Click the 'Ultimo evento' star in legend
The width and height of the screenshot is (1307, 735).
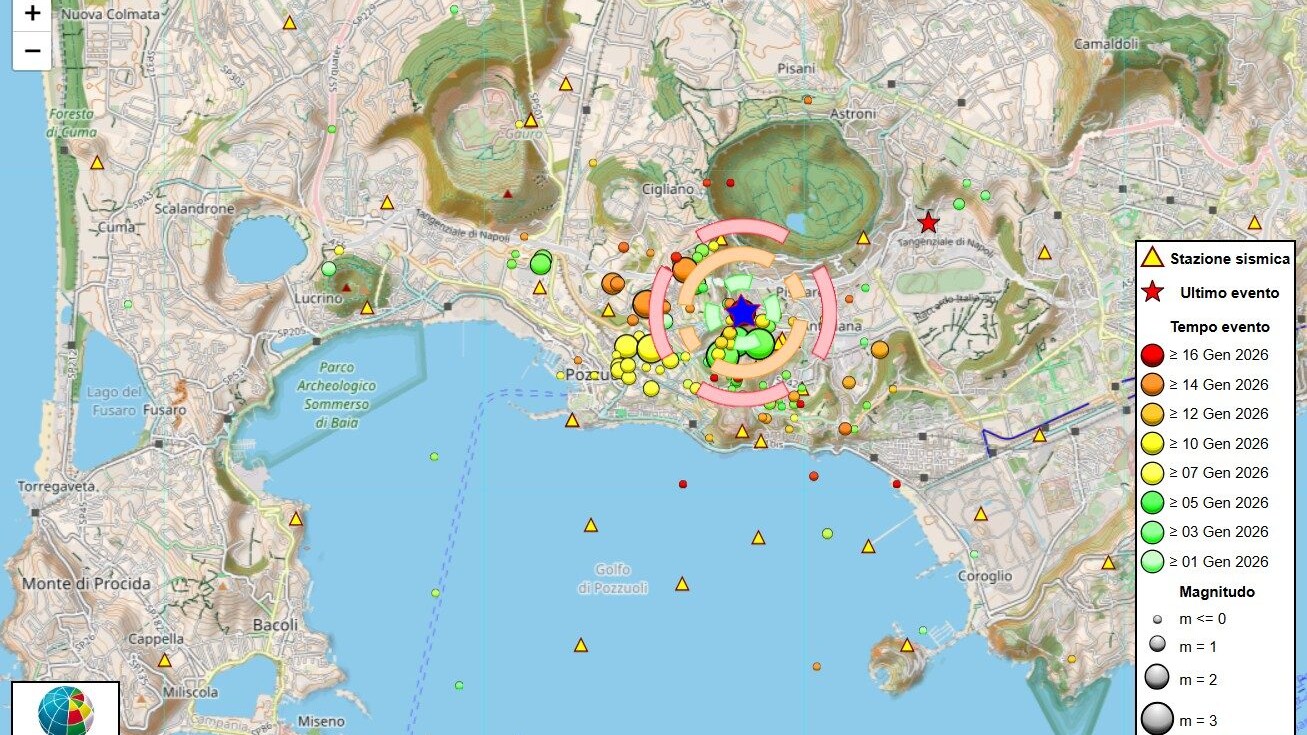coord(1152,293)
